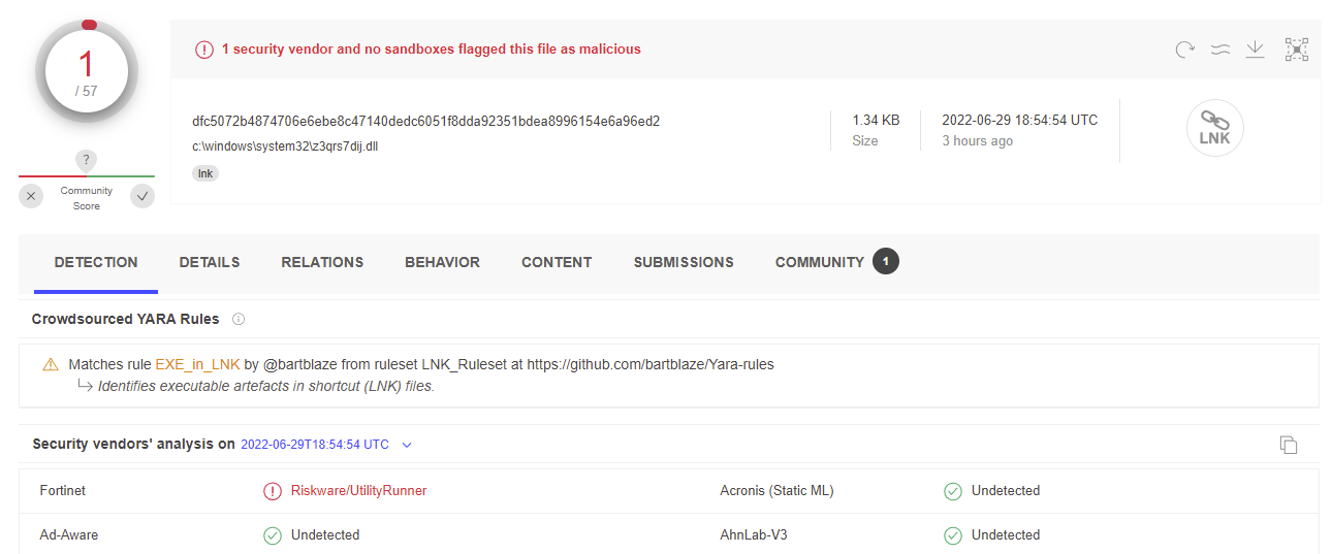This screenshot has width=1332, height=554.
Task: Click the EXE_in_LNK rule link
Action: (x=197, y=364)
